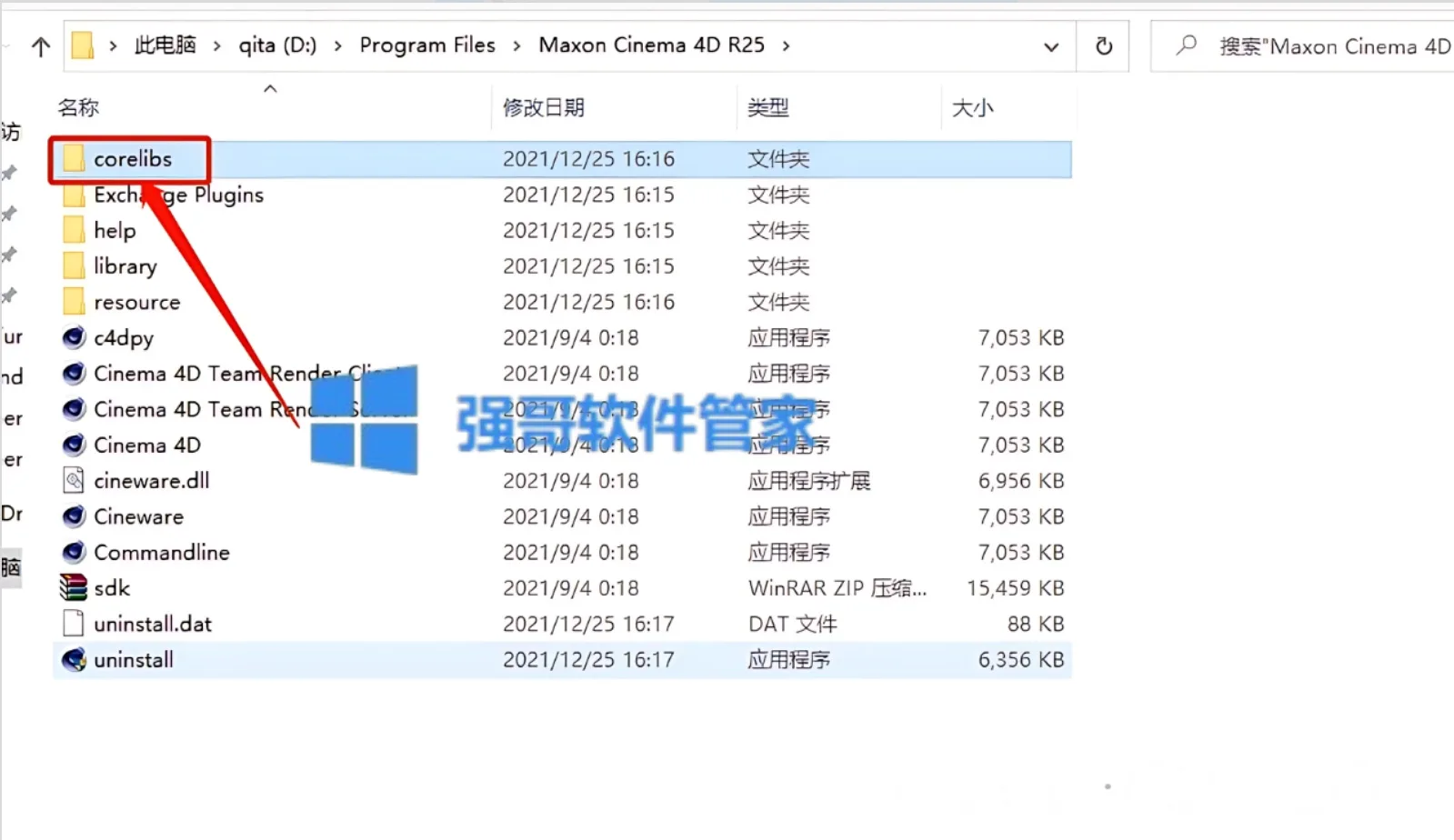Viewport: 1454px width, 840px height.
Task: Click 应用程序扩展 type of cineware.dll
Action: (809, 481)
